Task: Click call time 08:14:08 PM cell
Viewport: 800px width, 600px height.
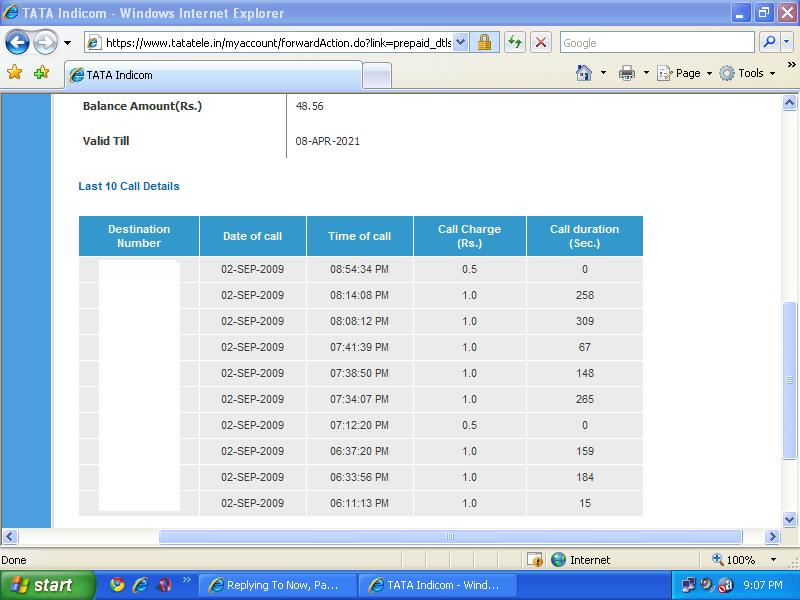Action: click(x=359, y=295)
